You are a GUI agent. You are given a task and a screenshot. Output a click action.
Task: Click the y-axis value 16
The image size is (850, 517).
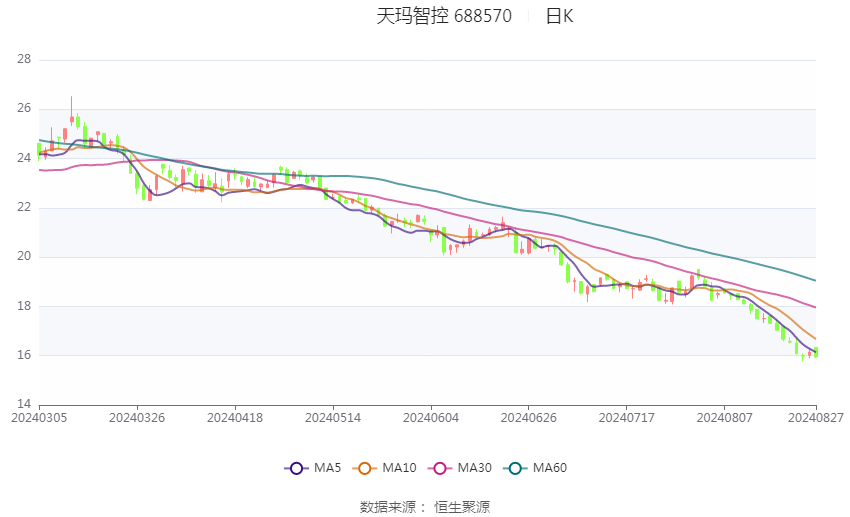[24, 355]
